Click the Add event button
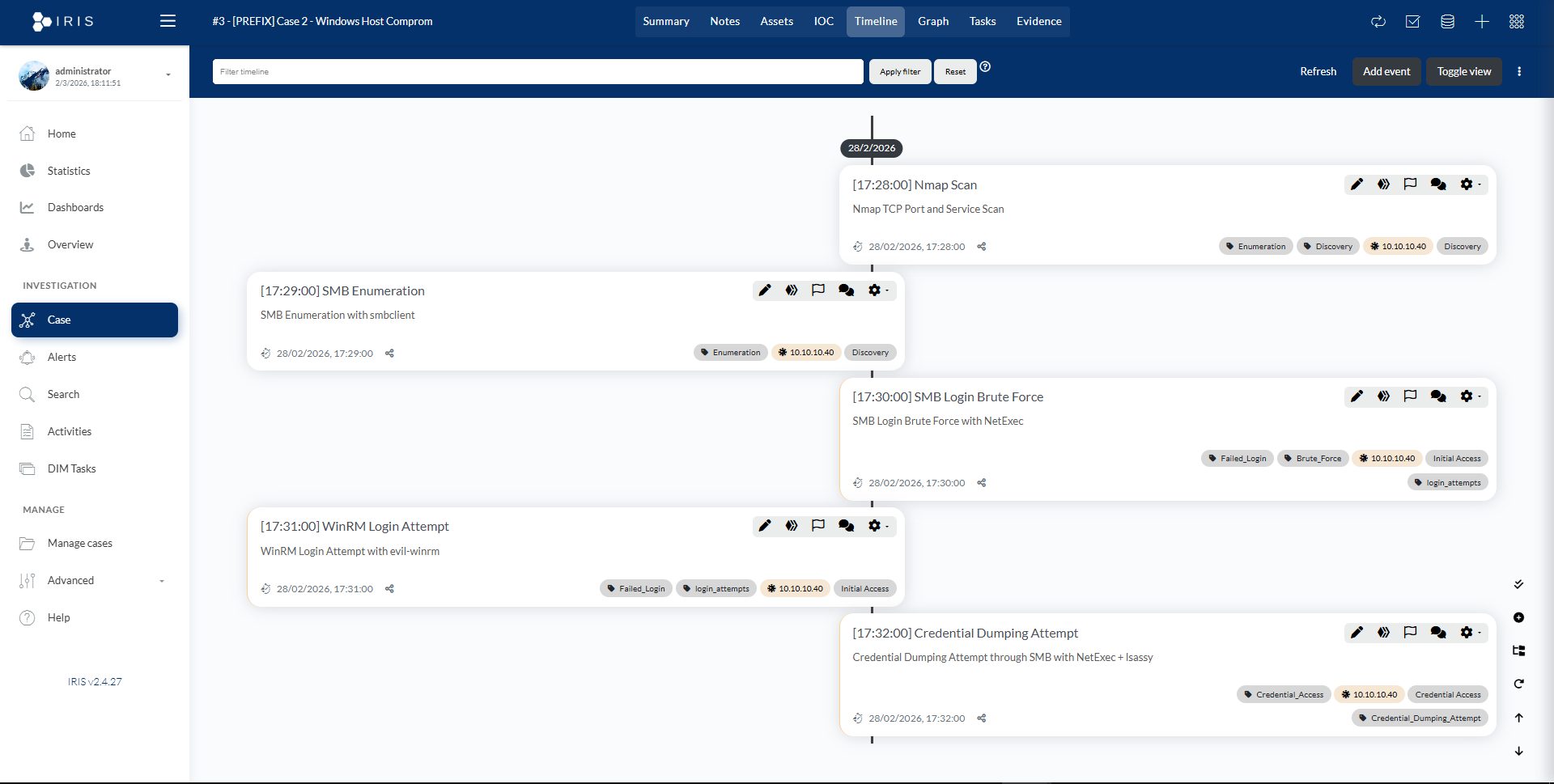 (x=1386, y=71)
